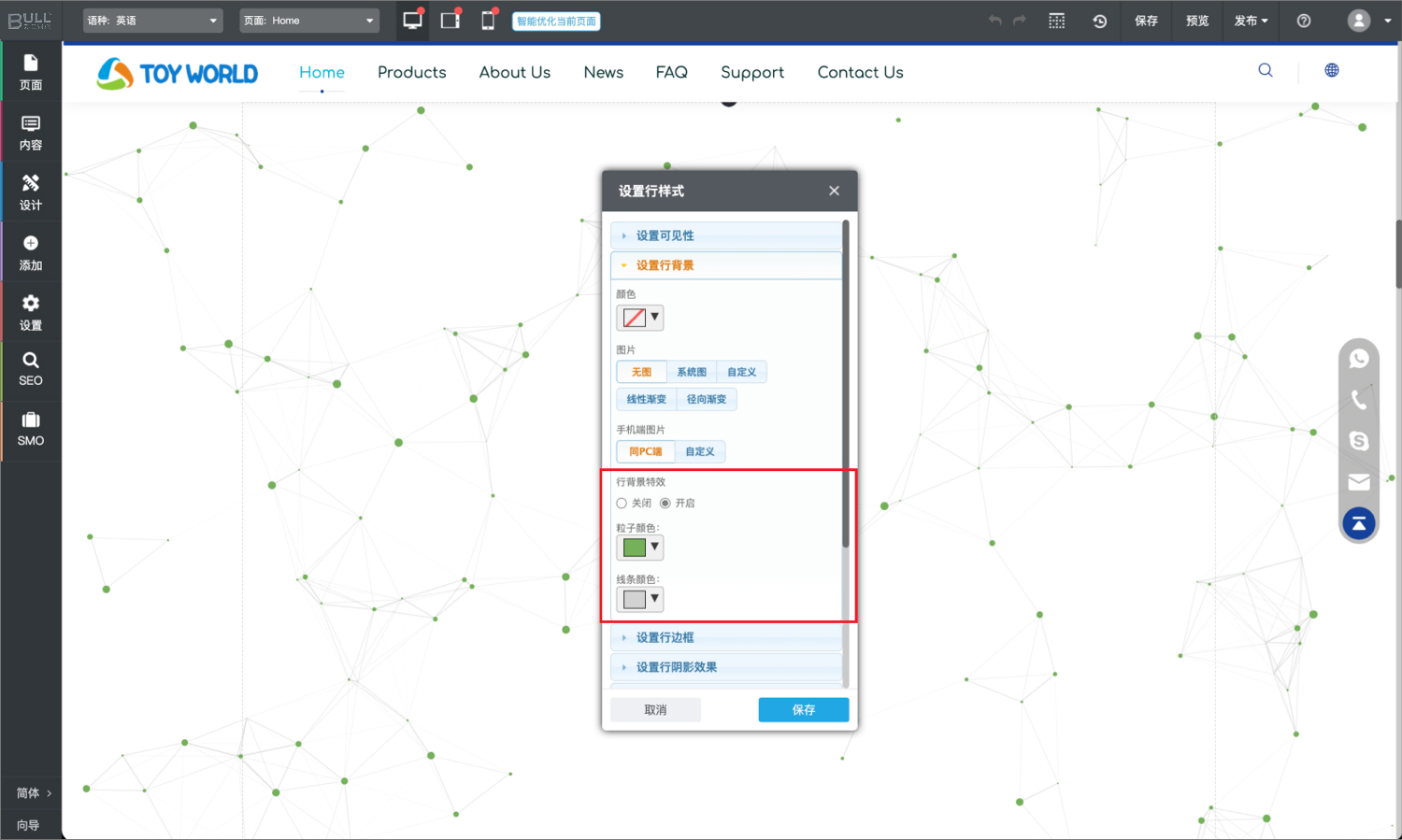Click the 智能优化当前页面 button

coord(556,21)
